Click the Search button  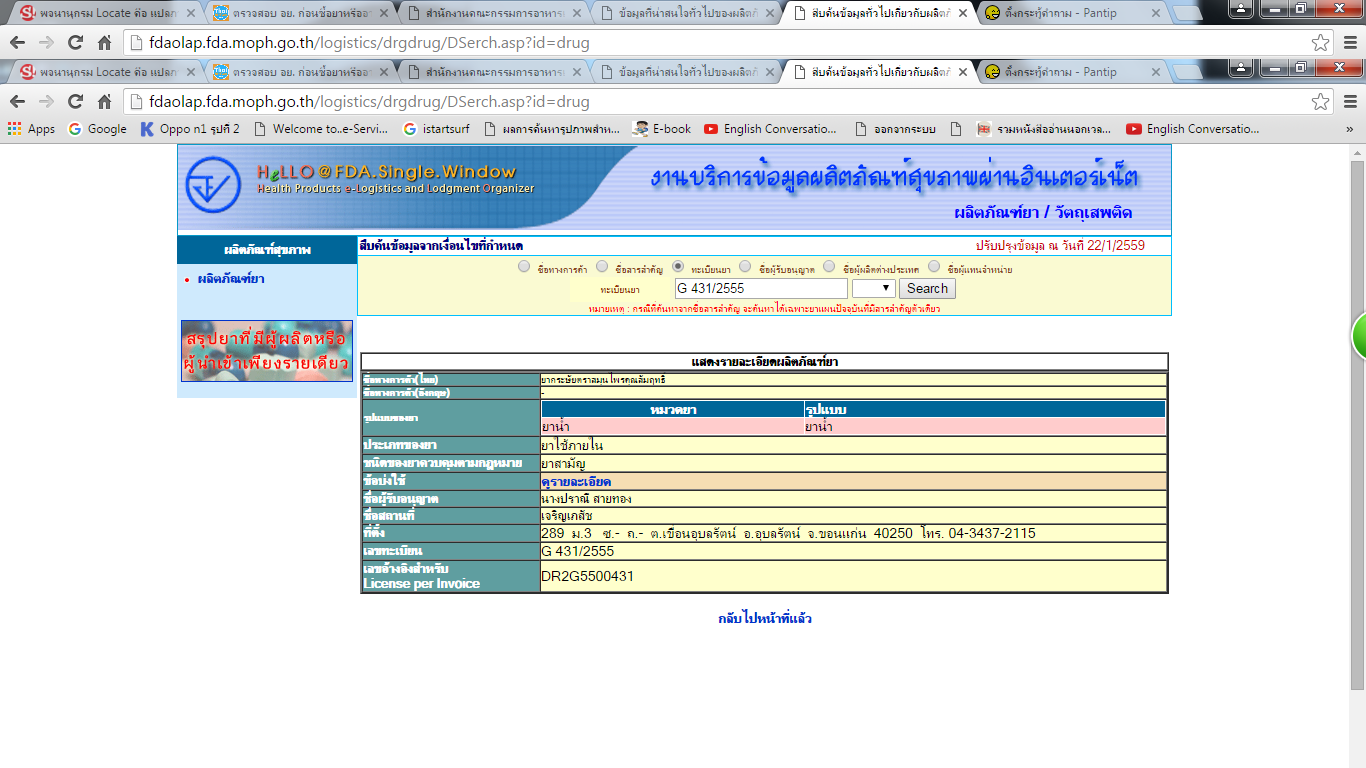coord(927,288)
